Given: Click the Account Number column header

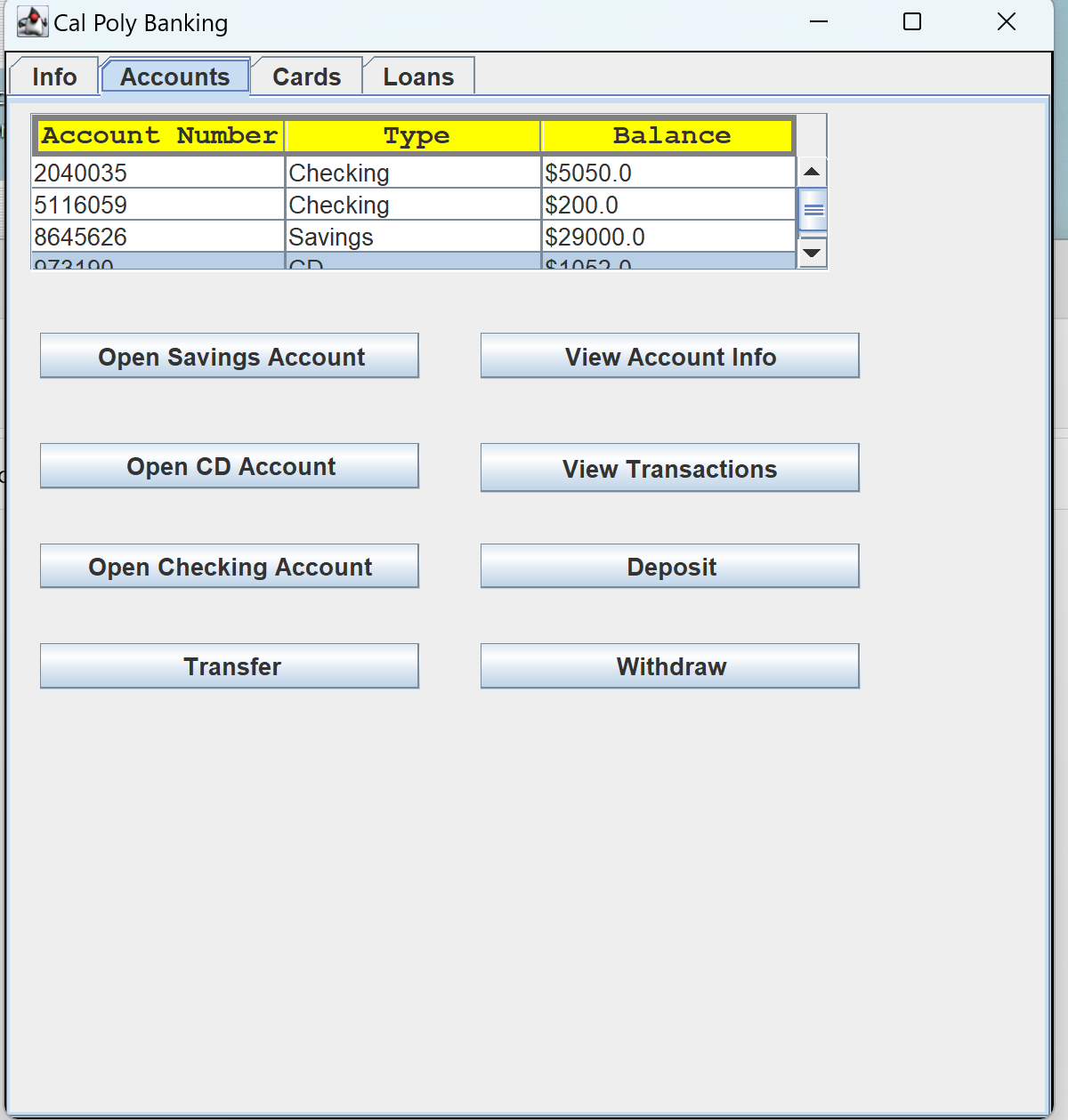Looking at the screenshot, I should pyautogui.click(x=159, y=136).
